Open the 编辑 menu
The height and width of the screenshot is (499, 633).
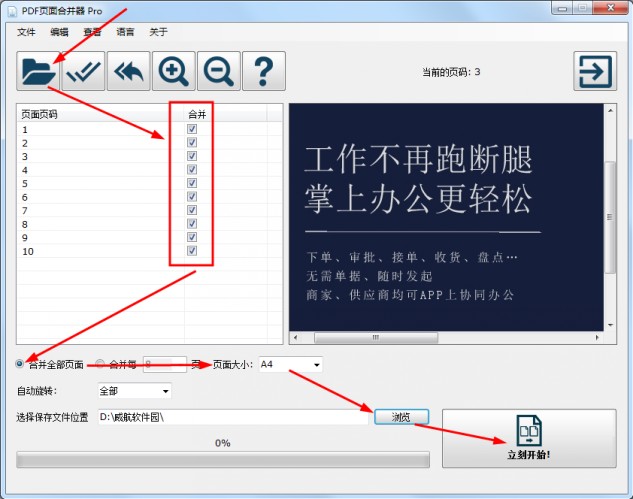tap(59, 32)
